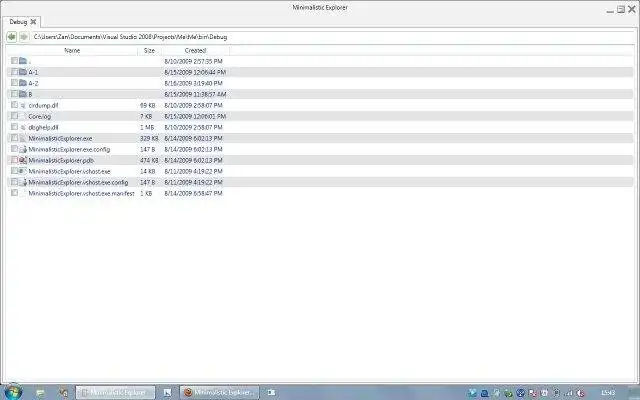This screenshot has width=640, height=400.
Task: Click the 329 KB size value
Action: (x=149, y=138)
